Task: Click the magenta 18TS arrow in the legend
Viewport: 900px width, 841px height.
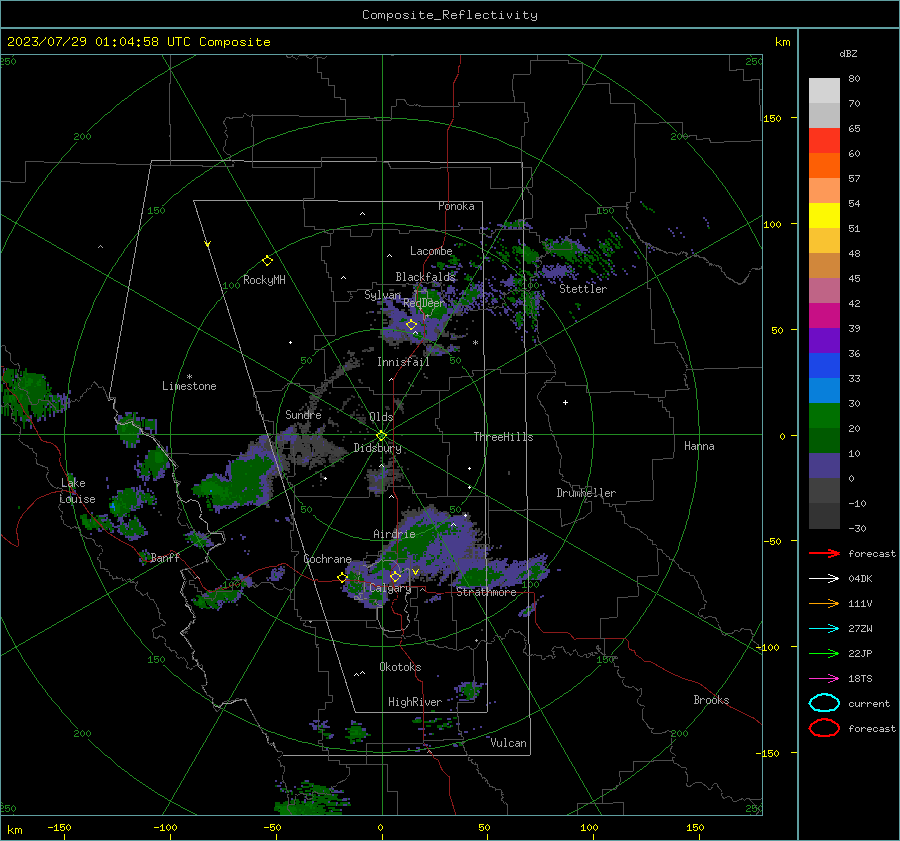Action: click(824, 679)
